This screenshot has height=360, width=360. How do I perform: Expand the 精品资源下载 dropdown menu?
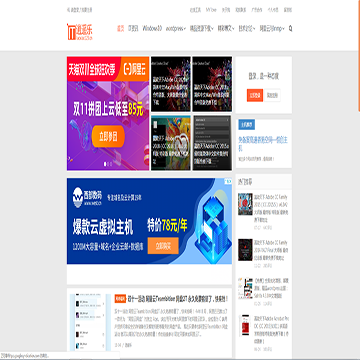pyautogui.click(x=202, y=29)
